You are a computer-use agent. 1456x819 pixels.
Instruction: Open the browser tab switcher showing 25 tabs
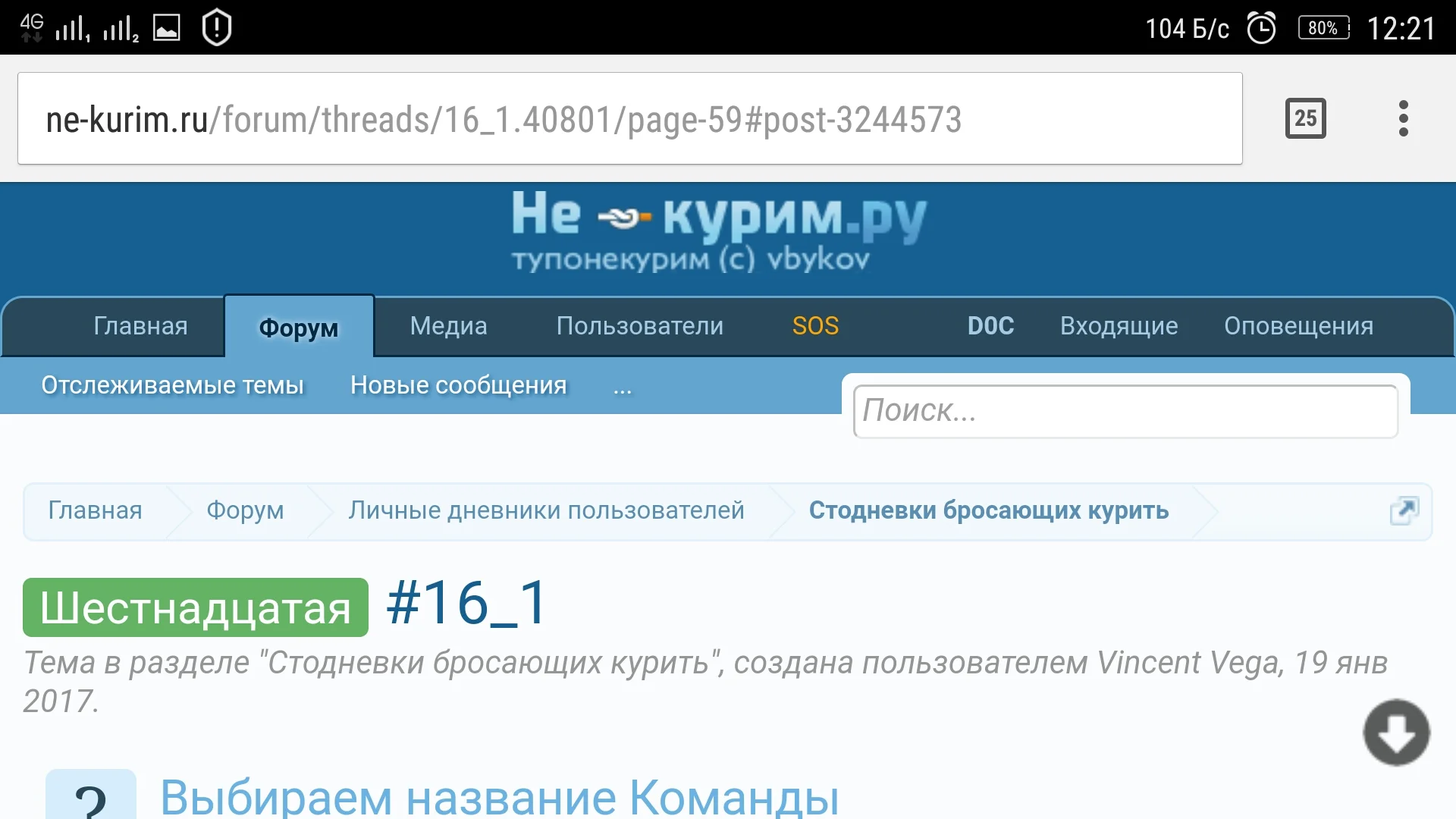[x=1306, y=118]
